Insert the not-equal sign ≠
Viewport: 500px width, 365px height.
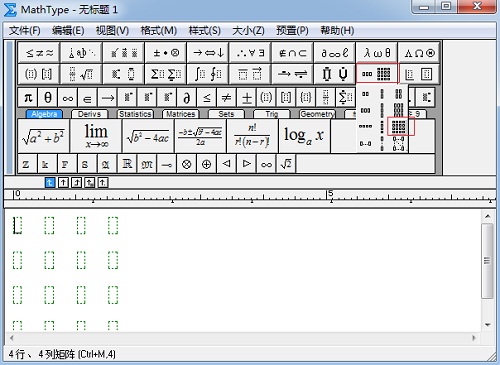coord(226,98)
